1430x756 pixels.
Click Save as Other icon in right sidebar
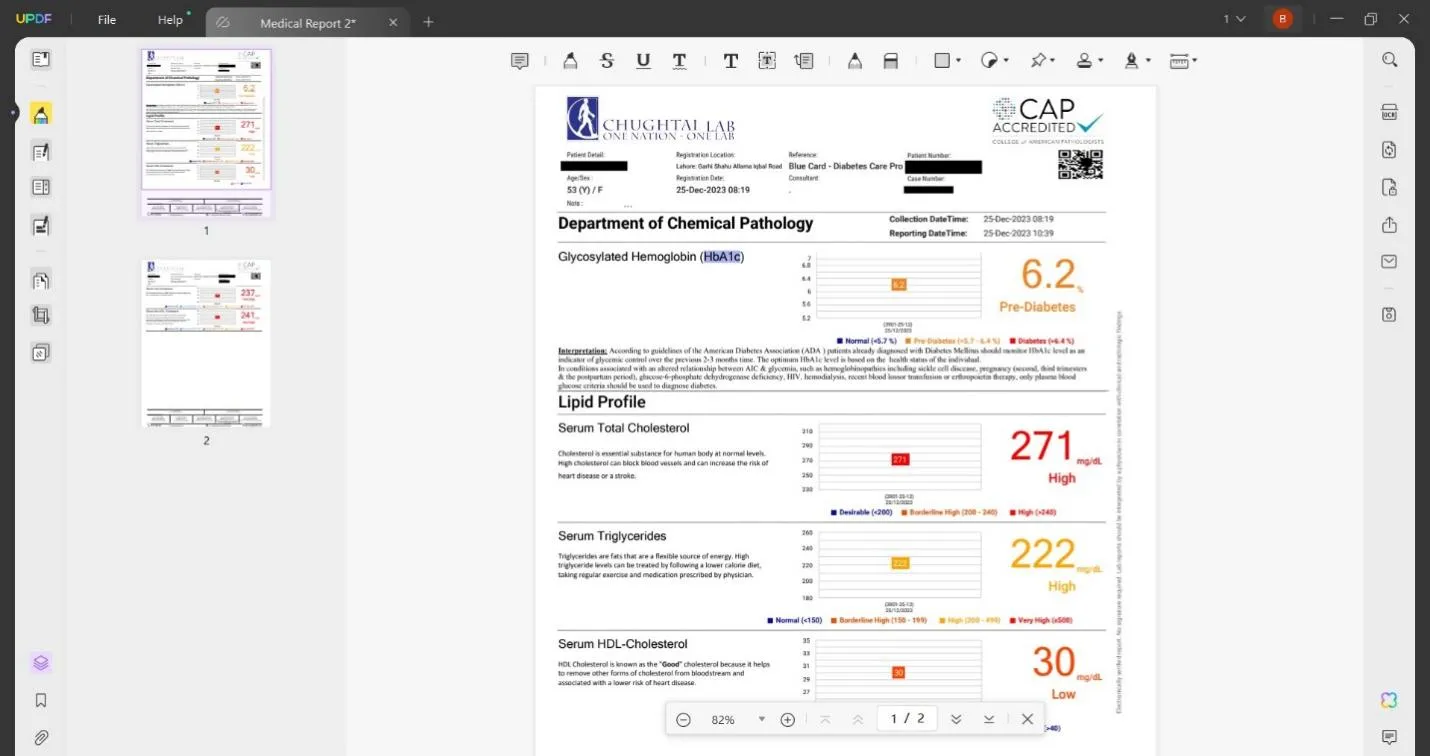coord(1389,315)
